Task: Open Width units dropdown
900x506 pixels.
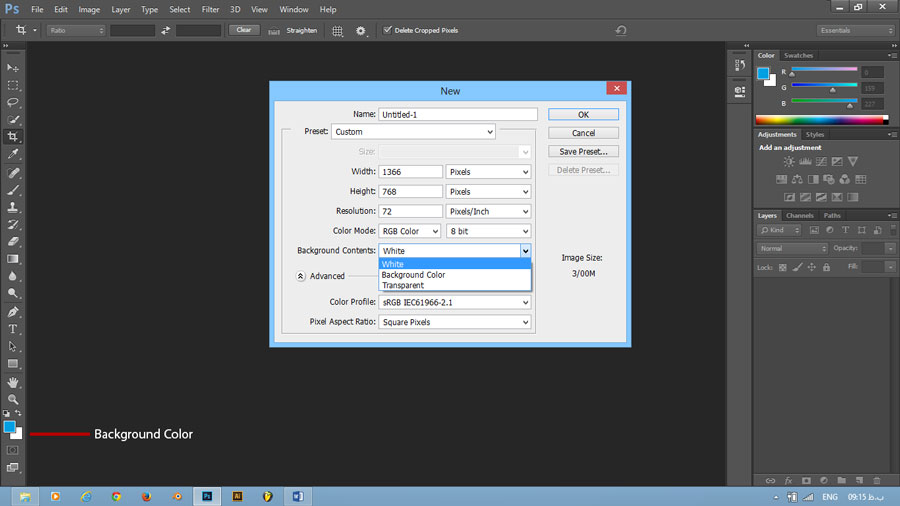Action: point(488,172)
